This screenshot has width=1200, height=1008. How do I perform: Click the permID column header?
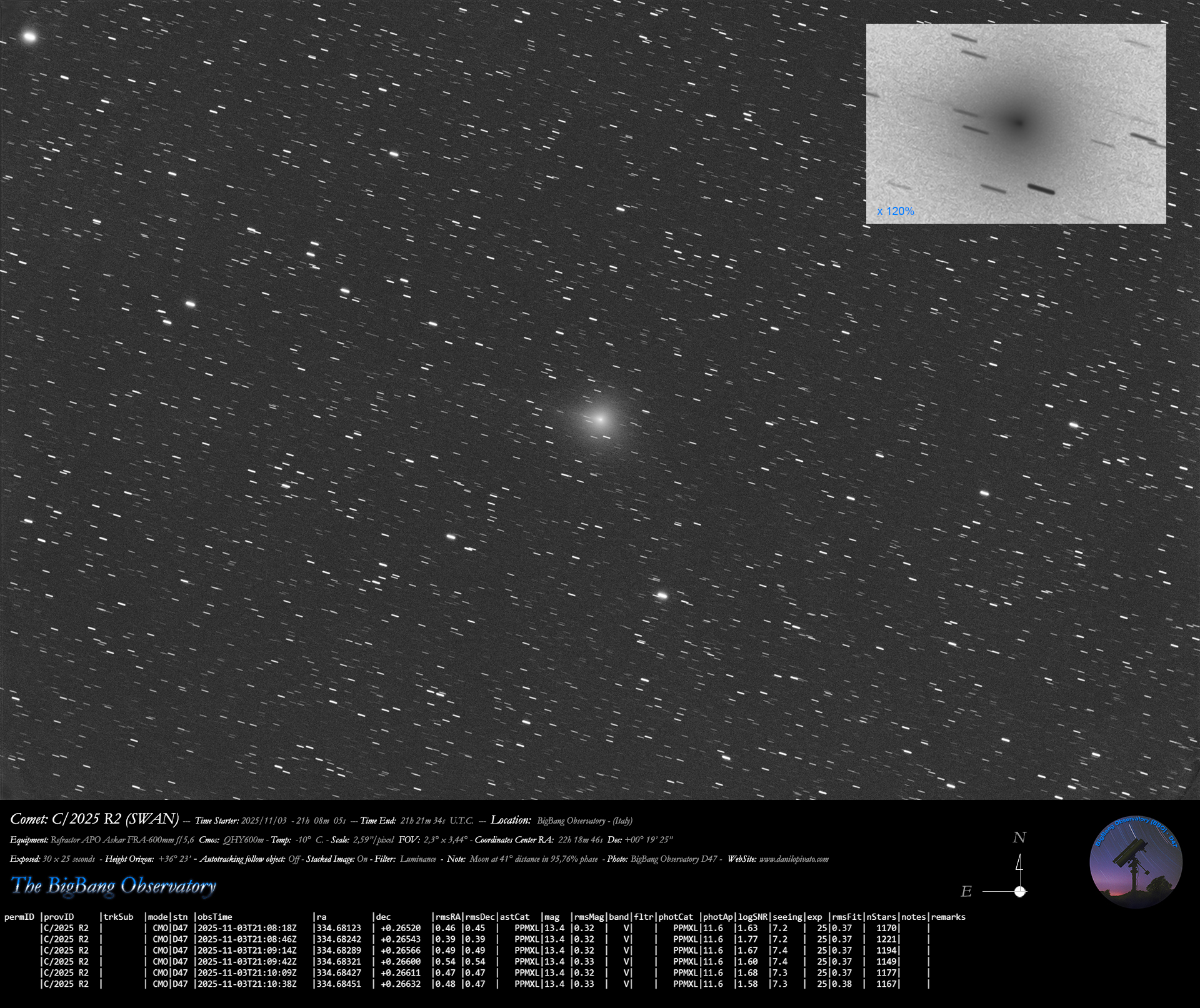(19, 917)
